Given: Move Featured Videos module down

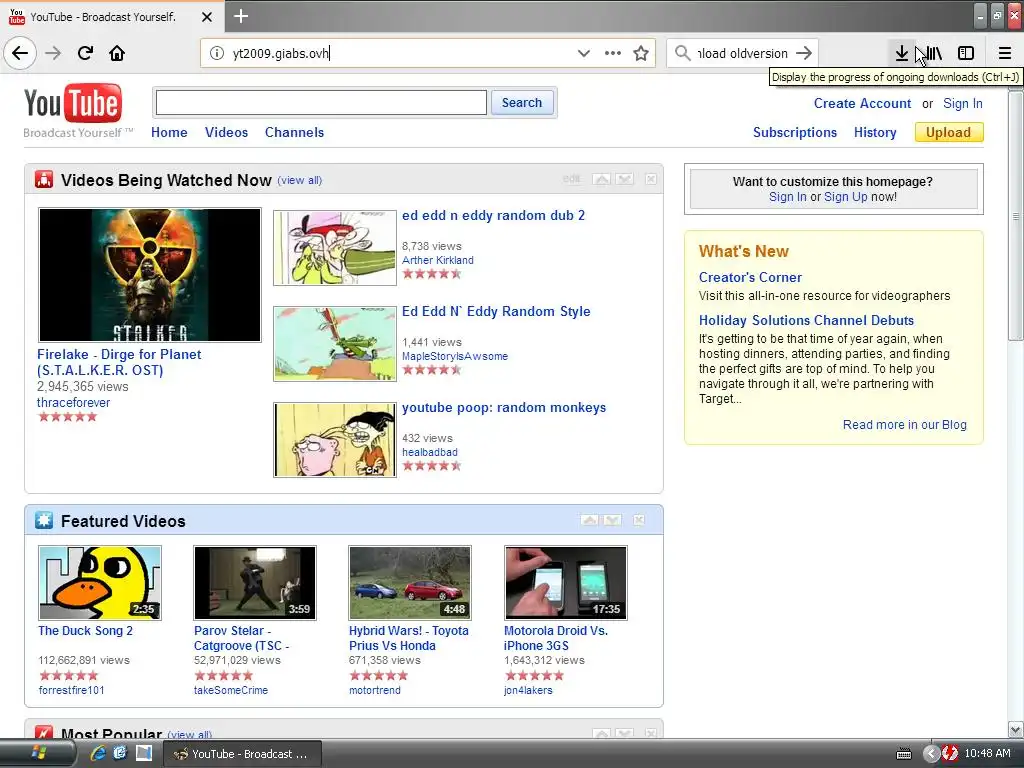Looking at the screenshot, I should click(613, 520).
